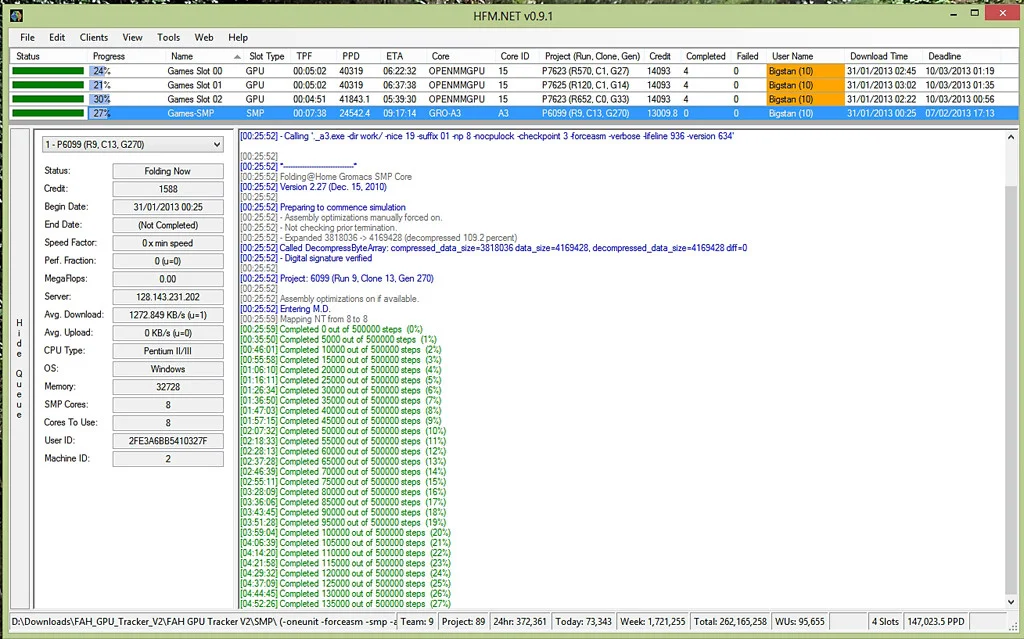Click the HFM.NET app icon in title bar
Viewport: 1024px width, 639px height.
(16, 15)
